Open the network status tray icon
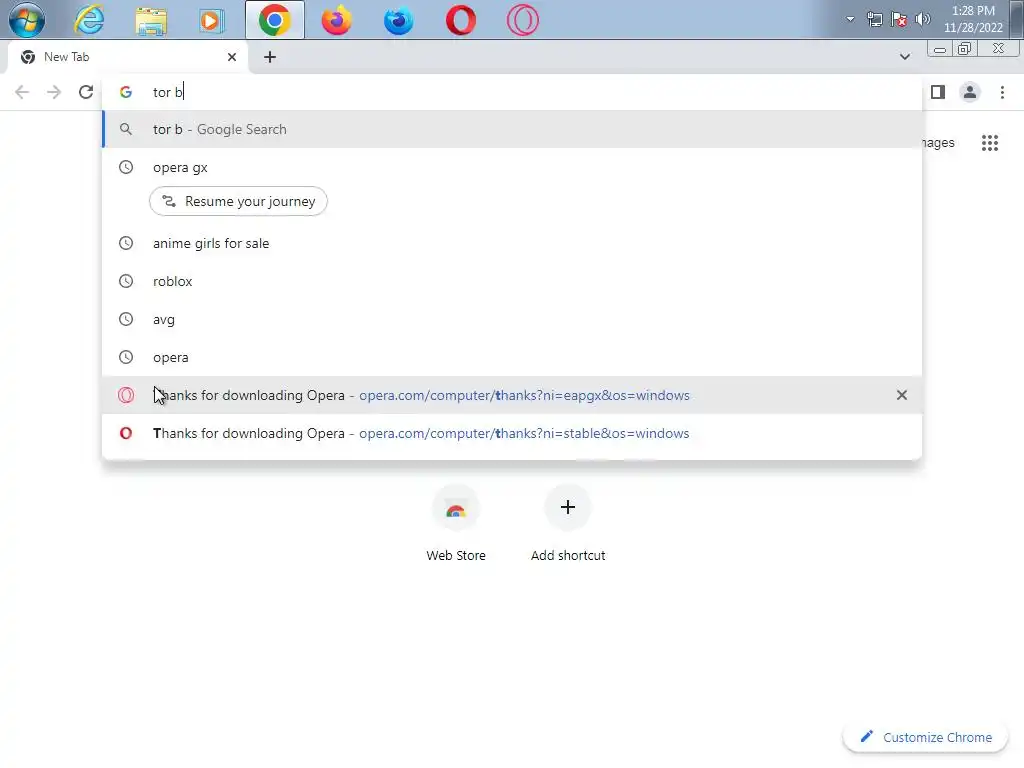The image size is (1024, 768). [874, 19]
